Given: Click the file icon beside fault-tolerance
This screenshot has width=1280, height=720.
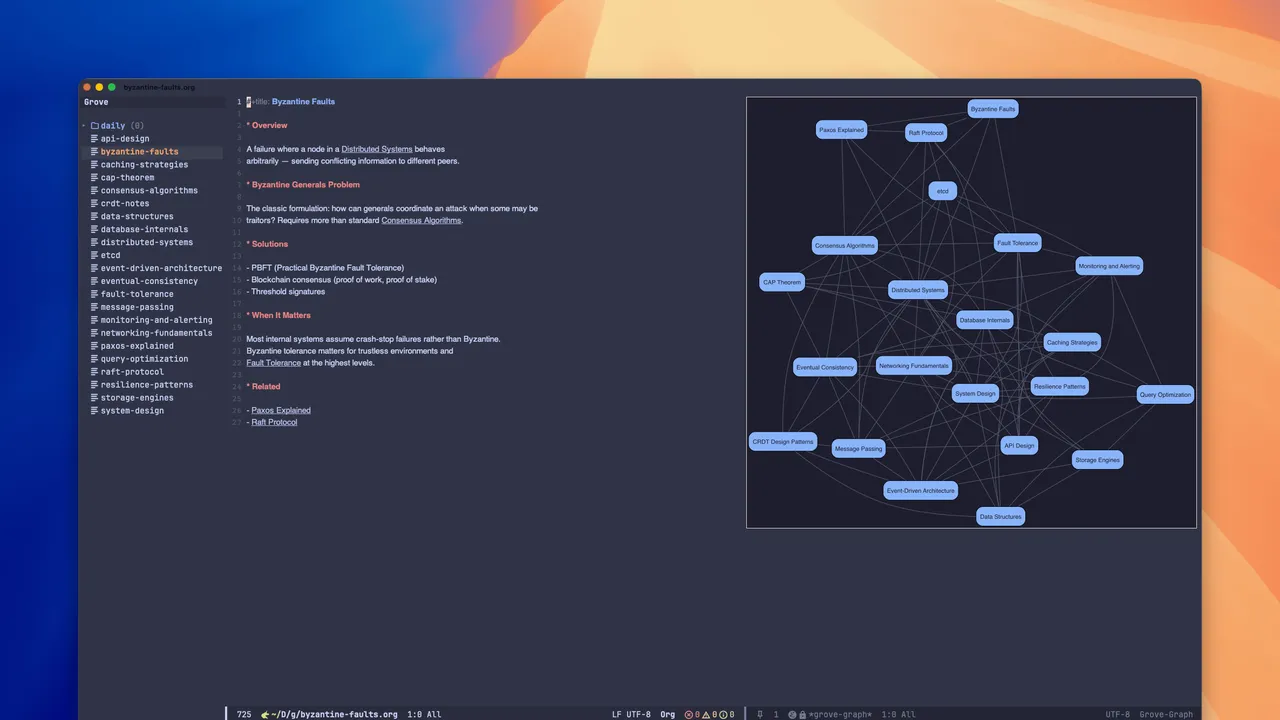Looking at the screenshot, I should [95, 295].
